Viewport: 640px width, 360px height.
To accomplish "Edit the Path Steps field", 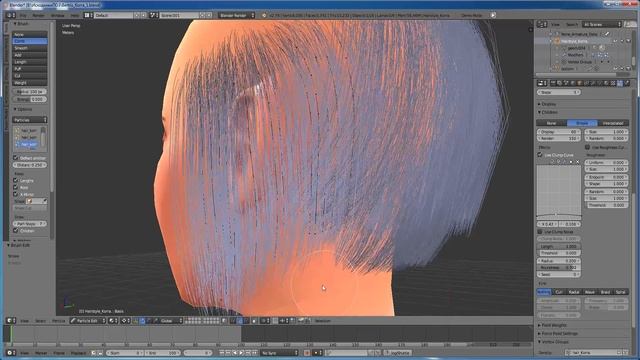I will pos(30,224).
